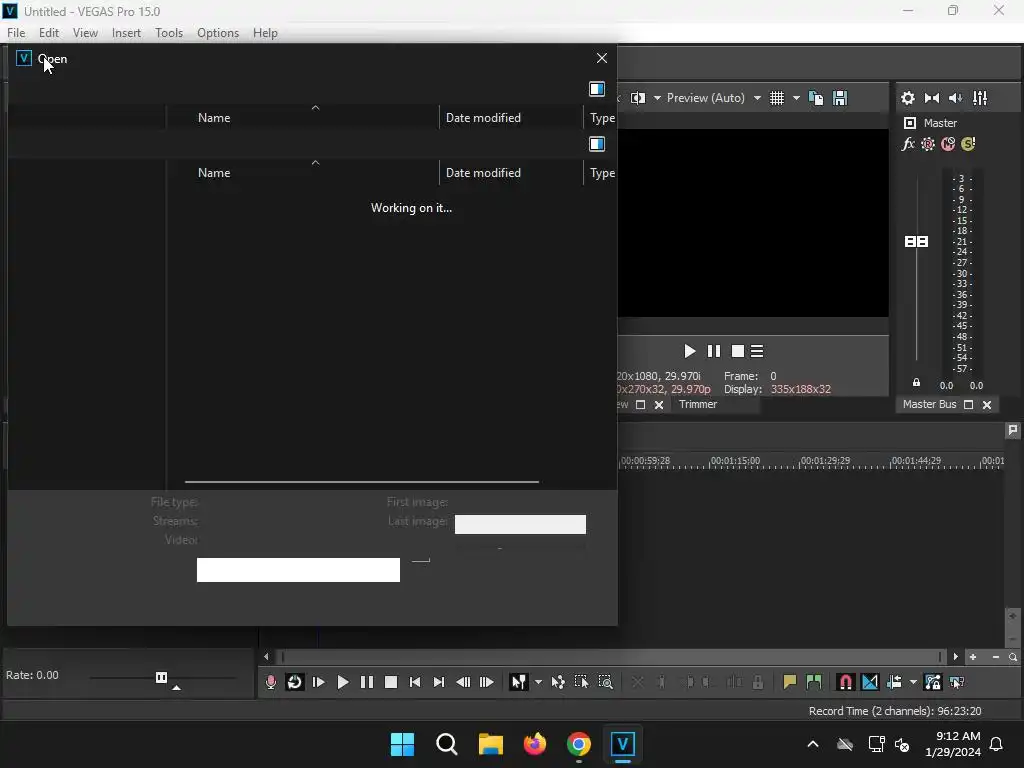Toggle Master solo icon

click(x=968, y=144)
